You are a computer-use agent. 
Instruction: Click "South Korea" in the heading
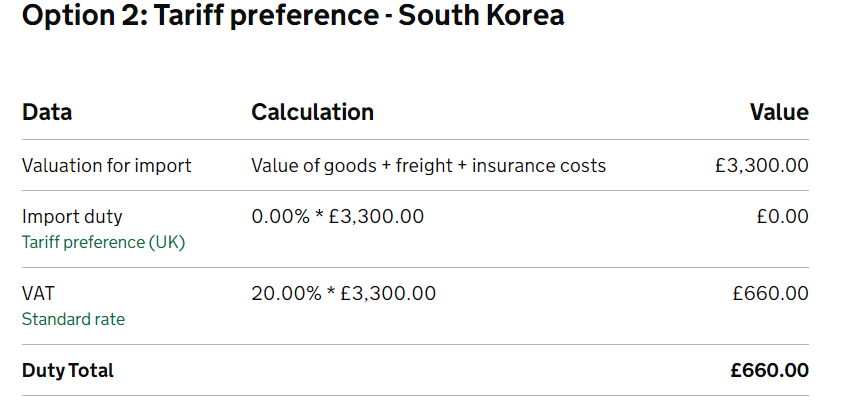tap(481, 17)
